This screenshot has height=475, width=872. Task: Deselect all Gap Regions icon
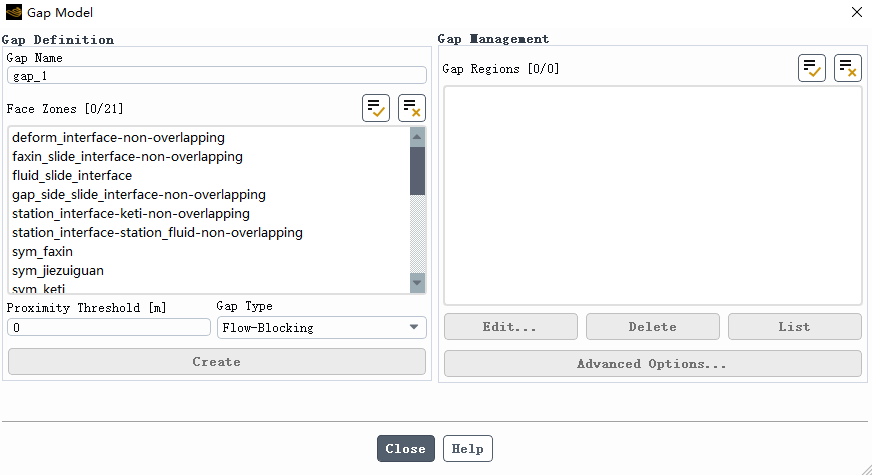tap(848, 68)
